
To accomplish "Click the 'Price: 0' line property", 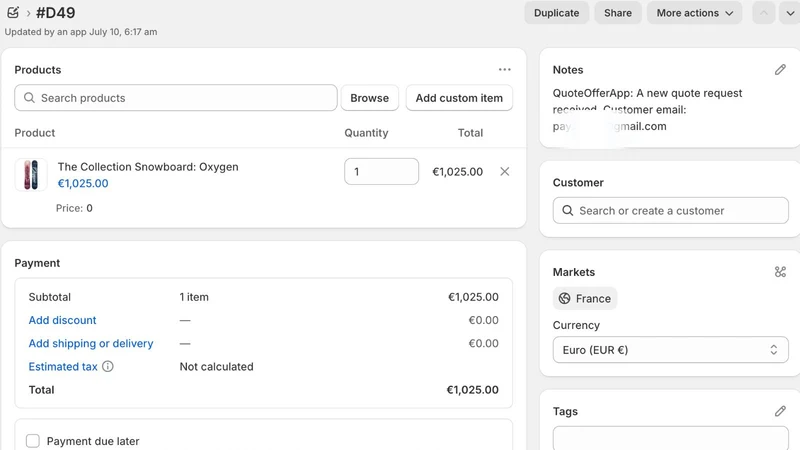I will point(74,208).
